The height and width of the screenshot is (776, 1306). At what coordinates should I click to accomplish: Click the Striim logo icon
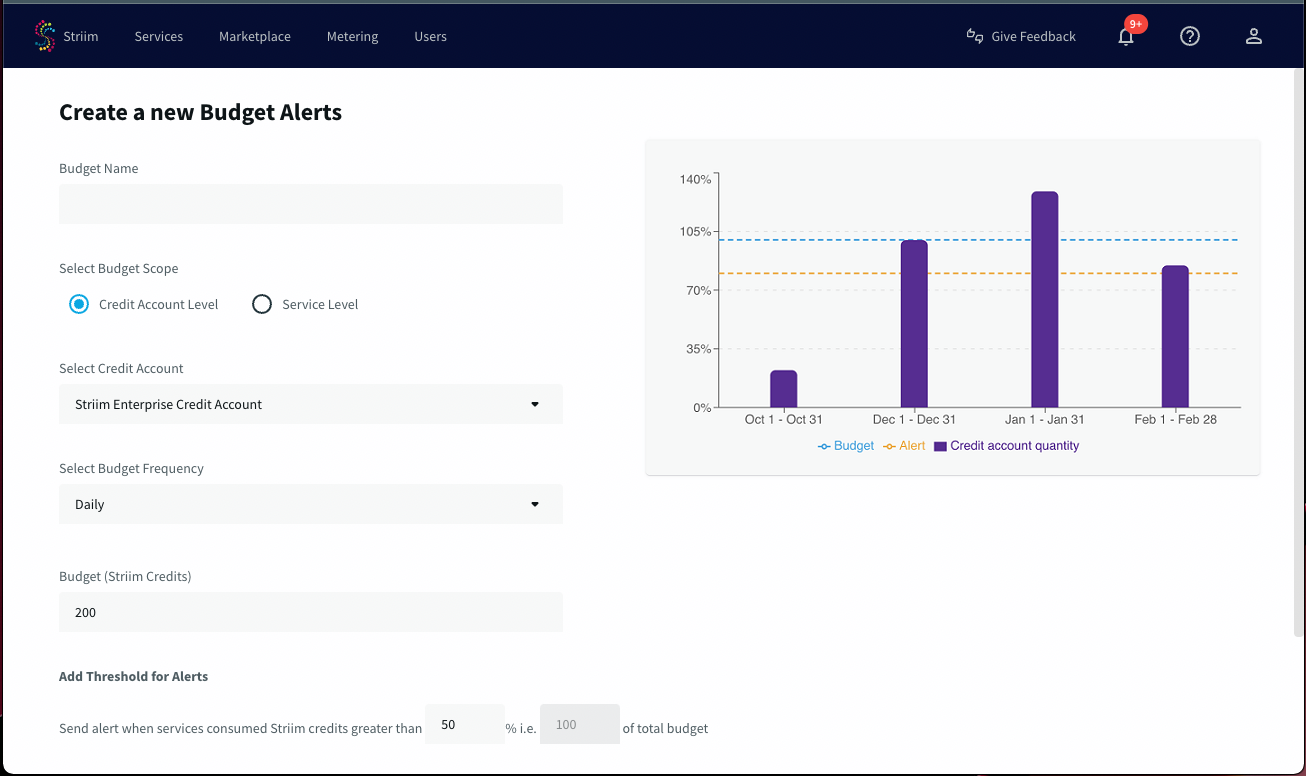[44, 36]
